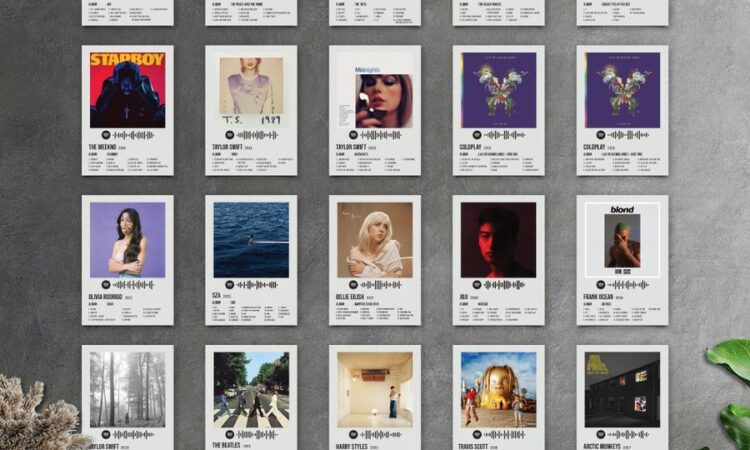Click the Spotify logo on Frank Ocean's poster
This screenshot has height=450, width=750.
pyautogui.click(x=602, y=284)
